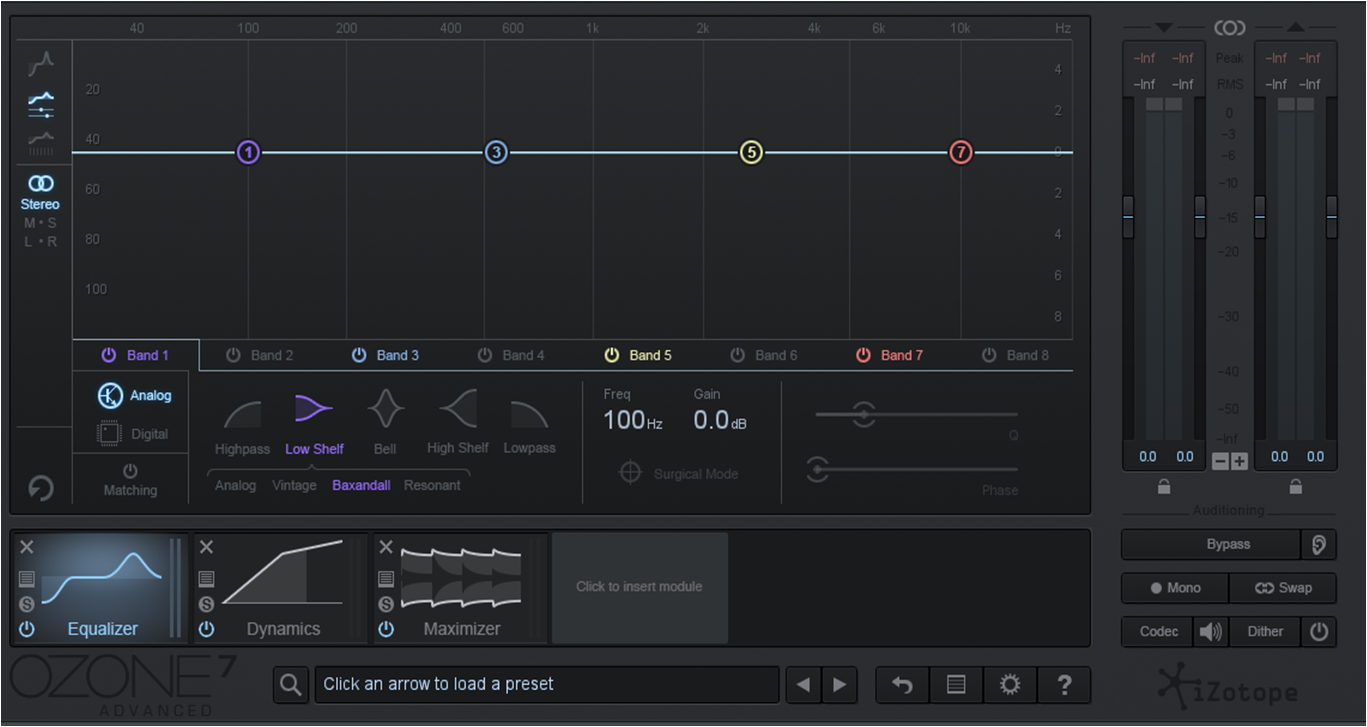Open the settings gear icon
This screenshot has height=727, width=1367.
pyautogui.click(x=1010, y=685)
